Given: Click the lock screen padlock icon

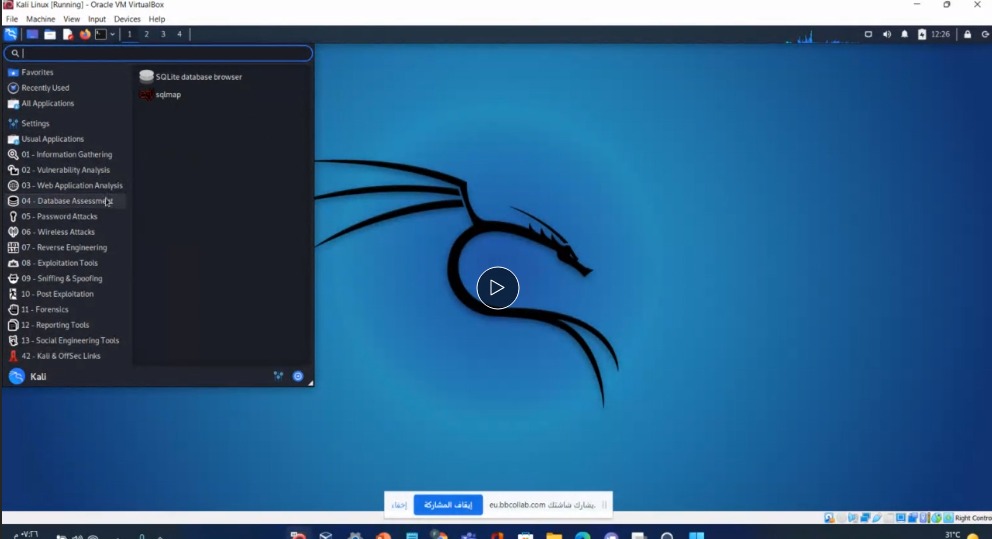Looking at the screenshot, I should click(x=967, y=34).
